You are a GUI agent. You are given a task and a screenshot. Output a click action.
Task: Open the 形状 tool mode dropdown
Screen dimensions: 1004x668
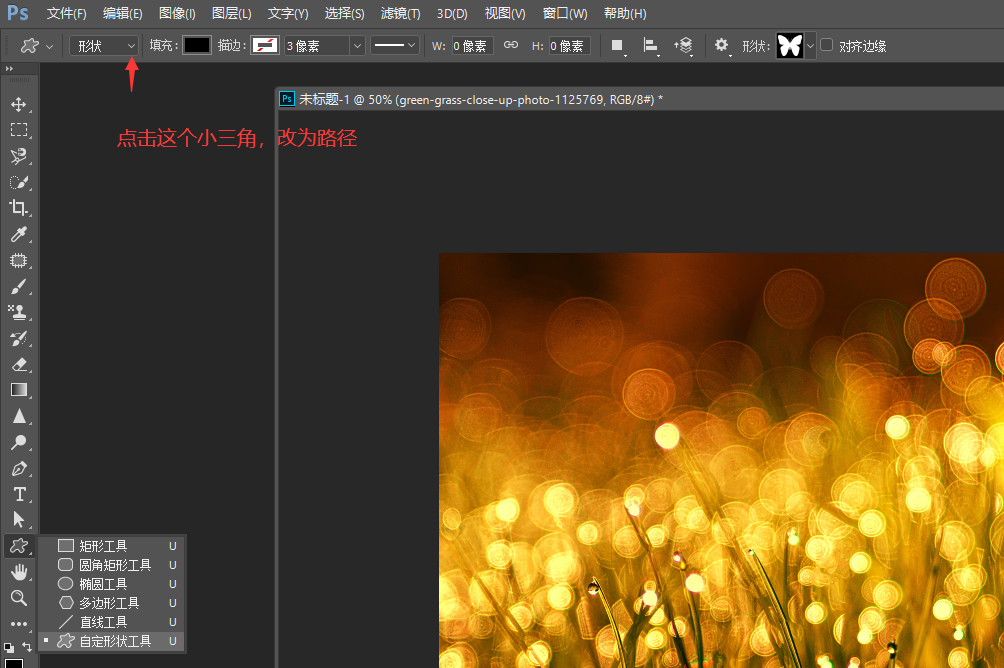pyautogui.click(x=104, y=46)
